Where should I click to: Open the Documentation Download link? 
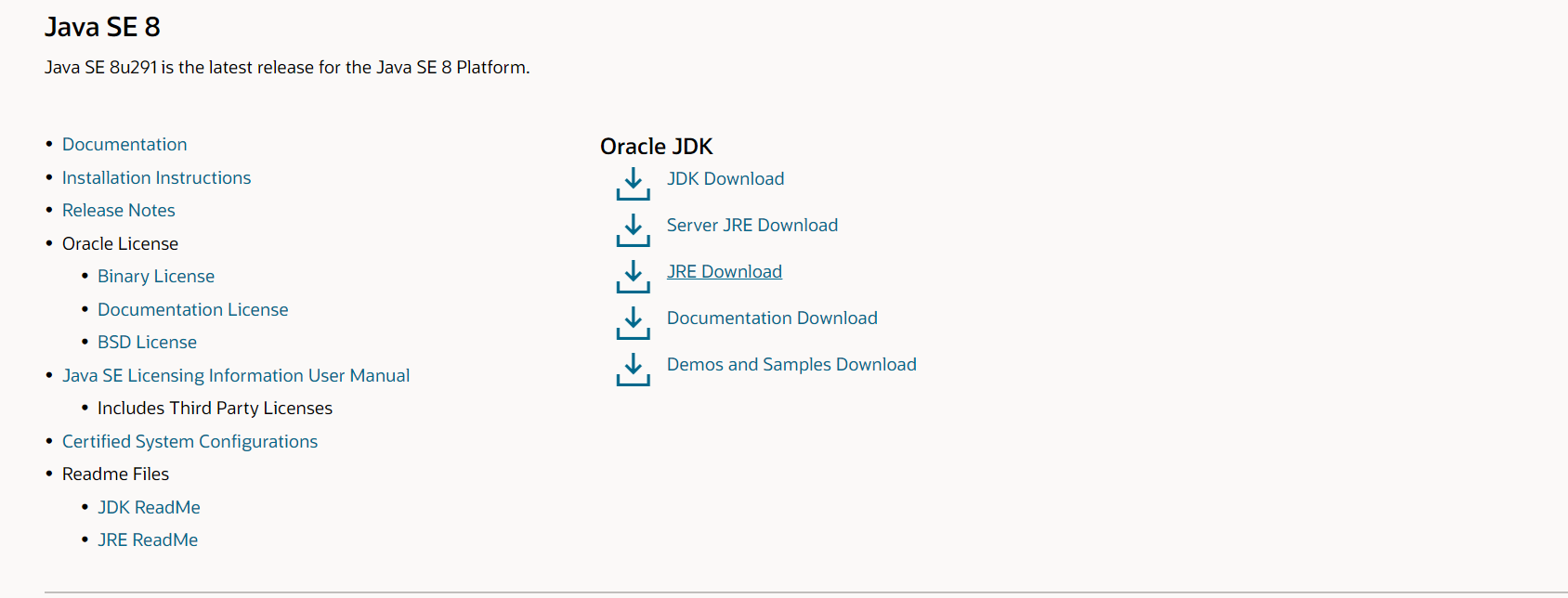[771, 318]
